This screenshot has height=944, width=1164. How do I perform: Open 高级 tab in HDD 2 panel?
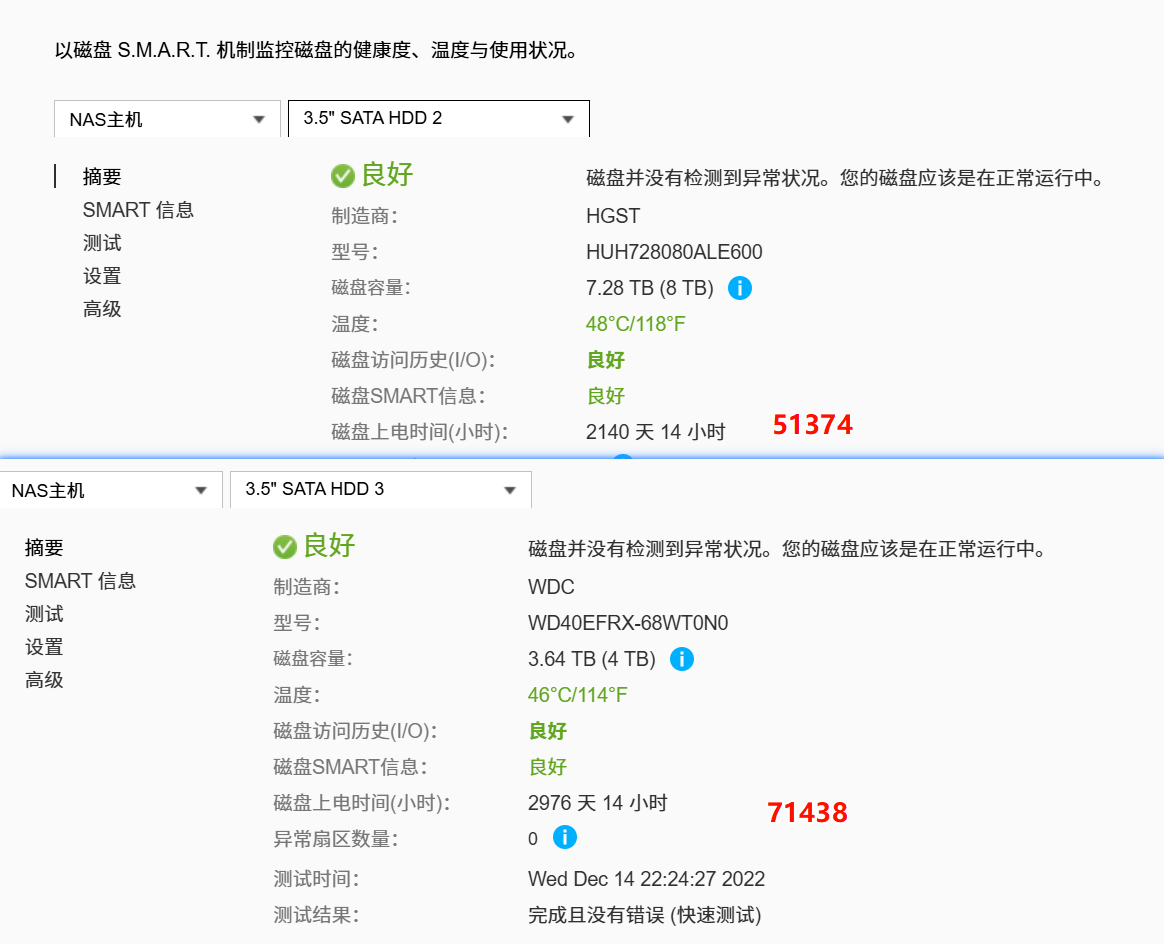coord(102,309)
